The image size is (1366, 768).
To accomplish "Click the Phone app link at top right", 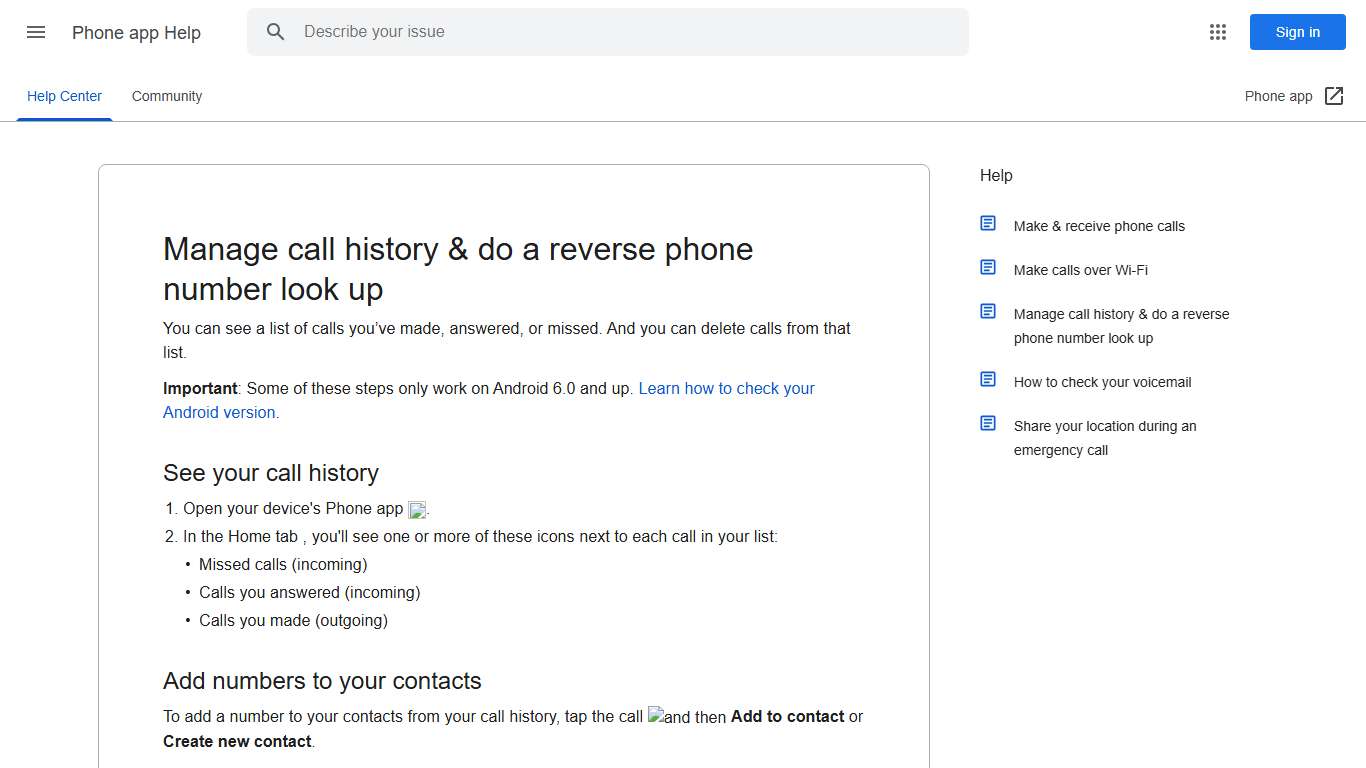I will 1278,95.
